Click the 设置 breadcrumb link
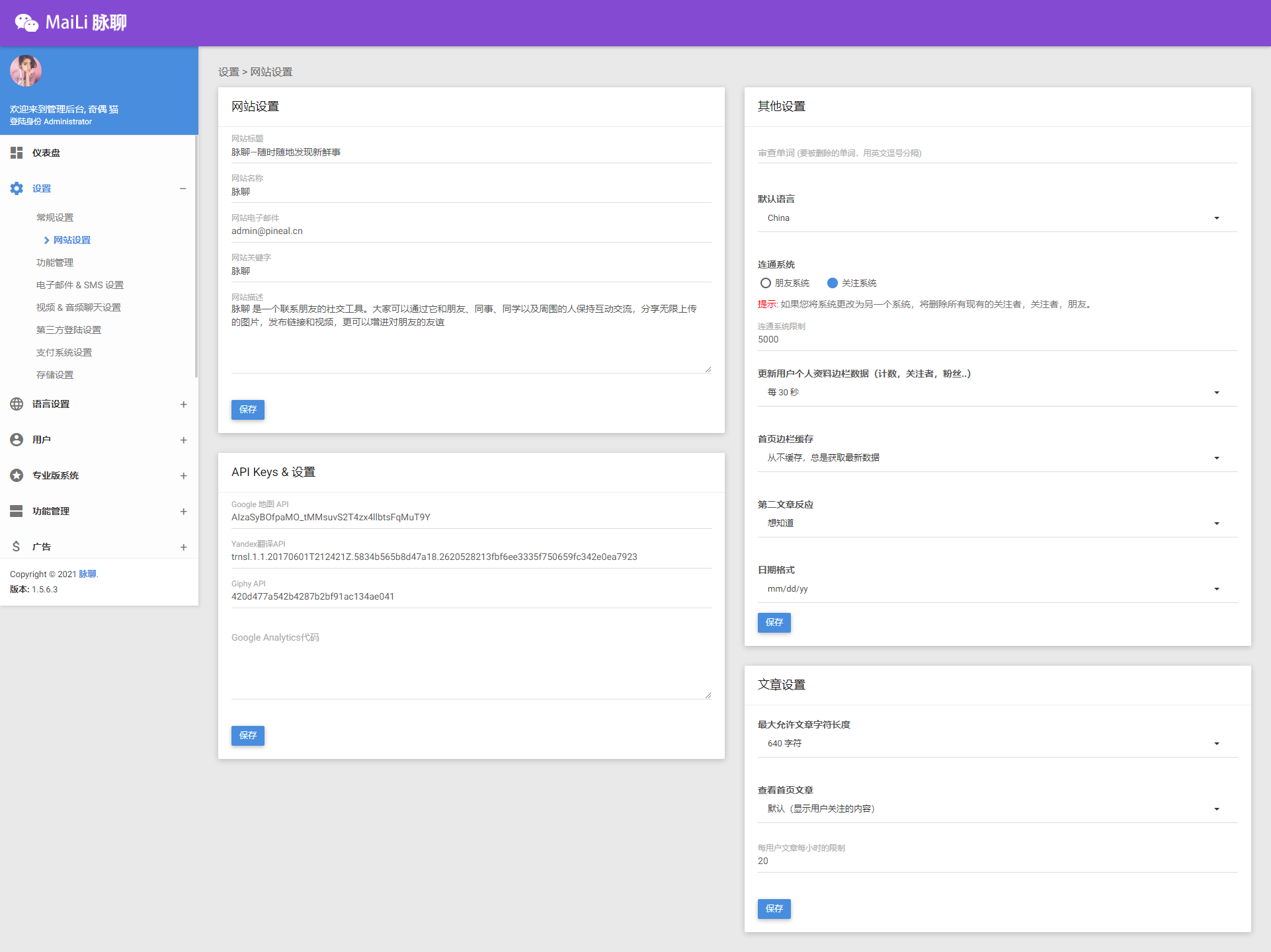Image resolution: width=1271 pixels, height=952 pixels. pos(229,72)
